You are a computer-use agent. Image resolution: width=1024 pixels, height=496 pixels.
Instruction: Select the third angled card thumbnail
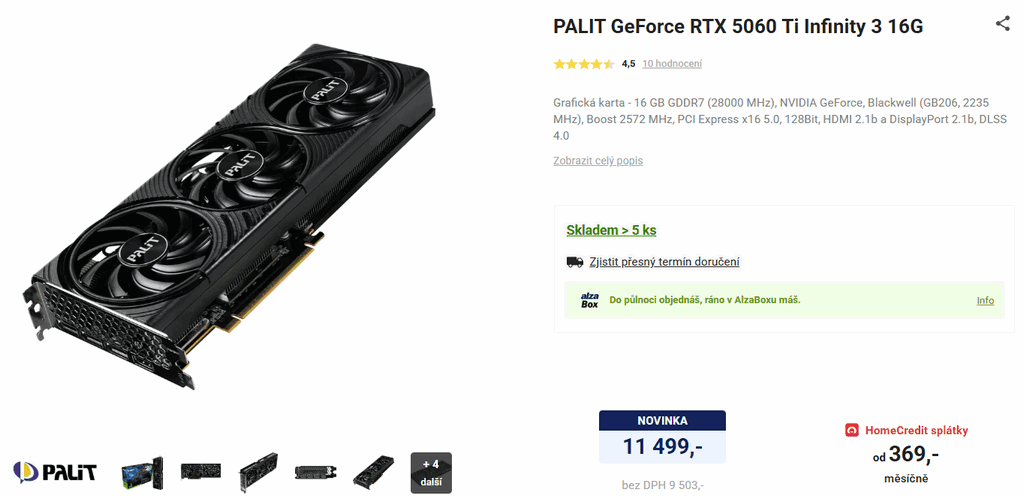click(258, 472)
